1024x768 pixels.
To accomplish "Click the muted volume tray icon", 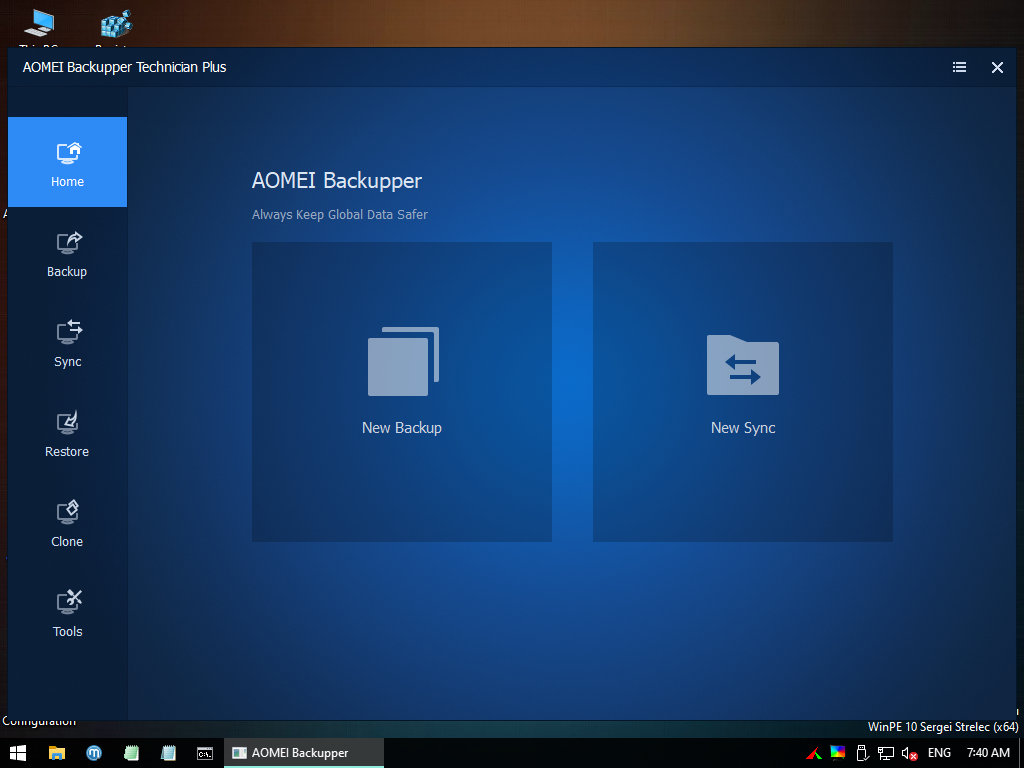I will click(910, 754).
